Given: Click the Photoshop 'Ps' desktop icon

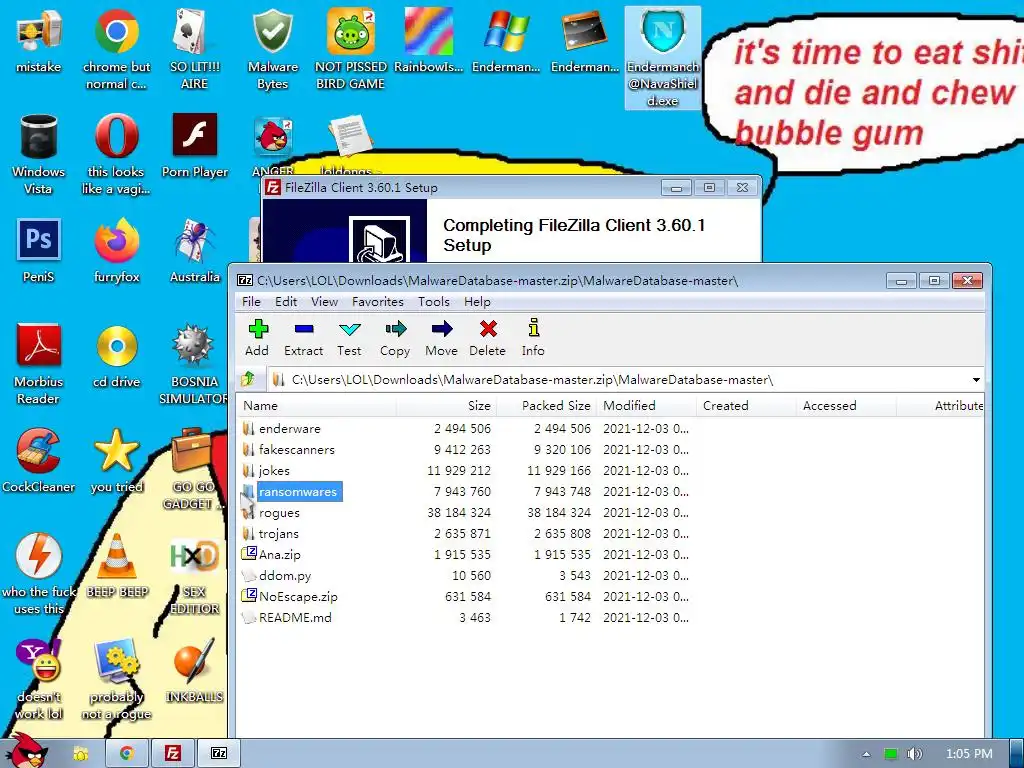Looking at the screenshot, I should 39,251.
